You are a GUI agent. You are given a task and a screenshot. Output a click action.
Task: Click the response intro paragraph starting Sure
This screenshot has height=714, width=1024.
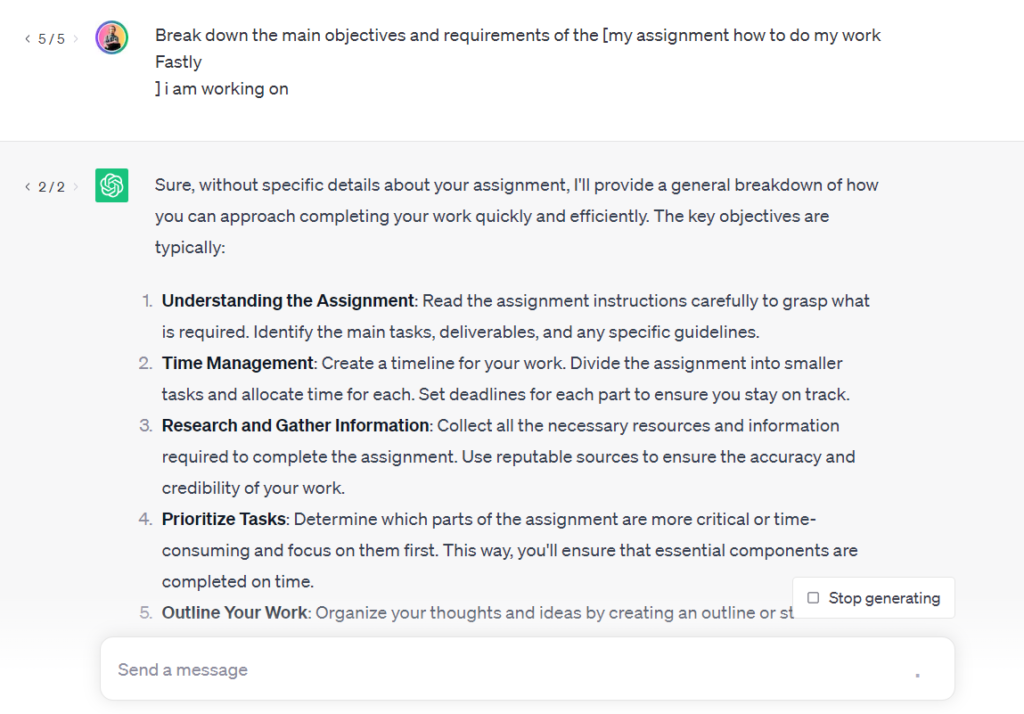(x=516, y=216)
